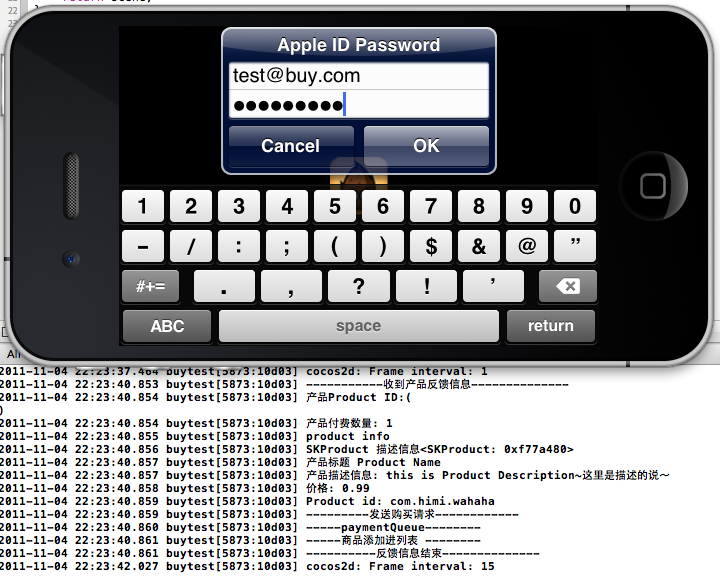Tap the 7 key

tap(431, 206)
